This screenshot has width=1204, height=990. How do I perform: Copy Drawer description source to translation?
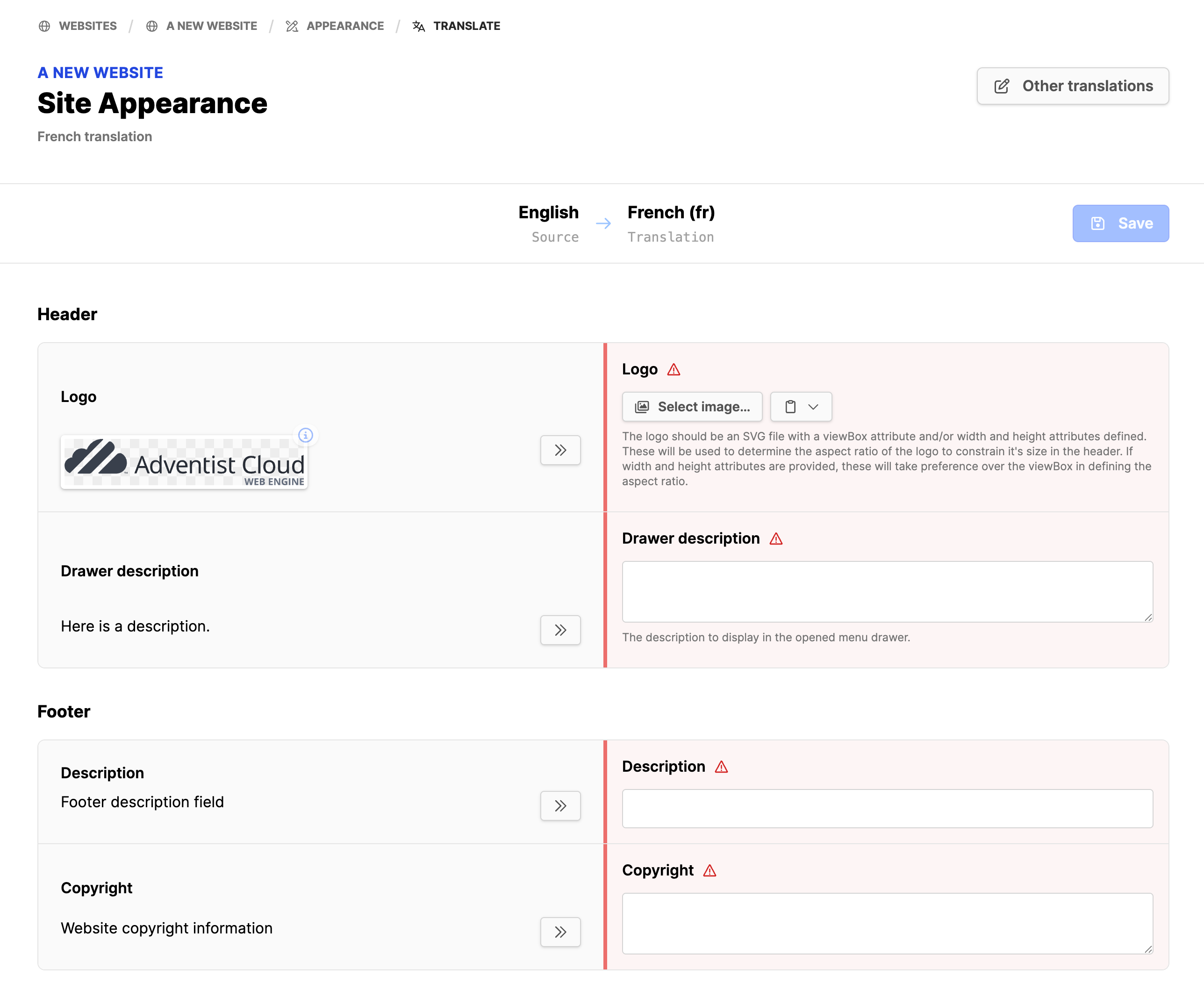point(560,630)
